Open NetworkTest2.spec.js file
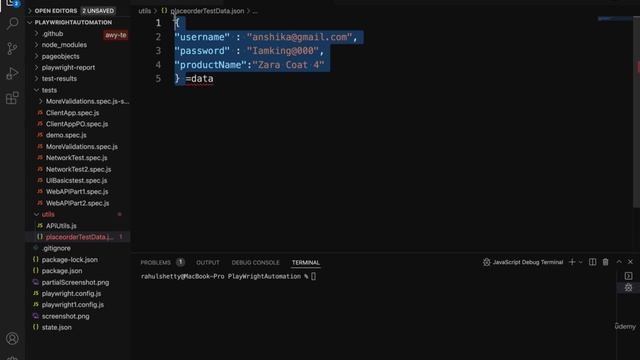Screen dimensions: 640x360 click(x=78, y=169)
